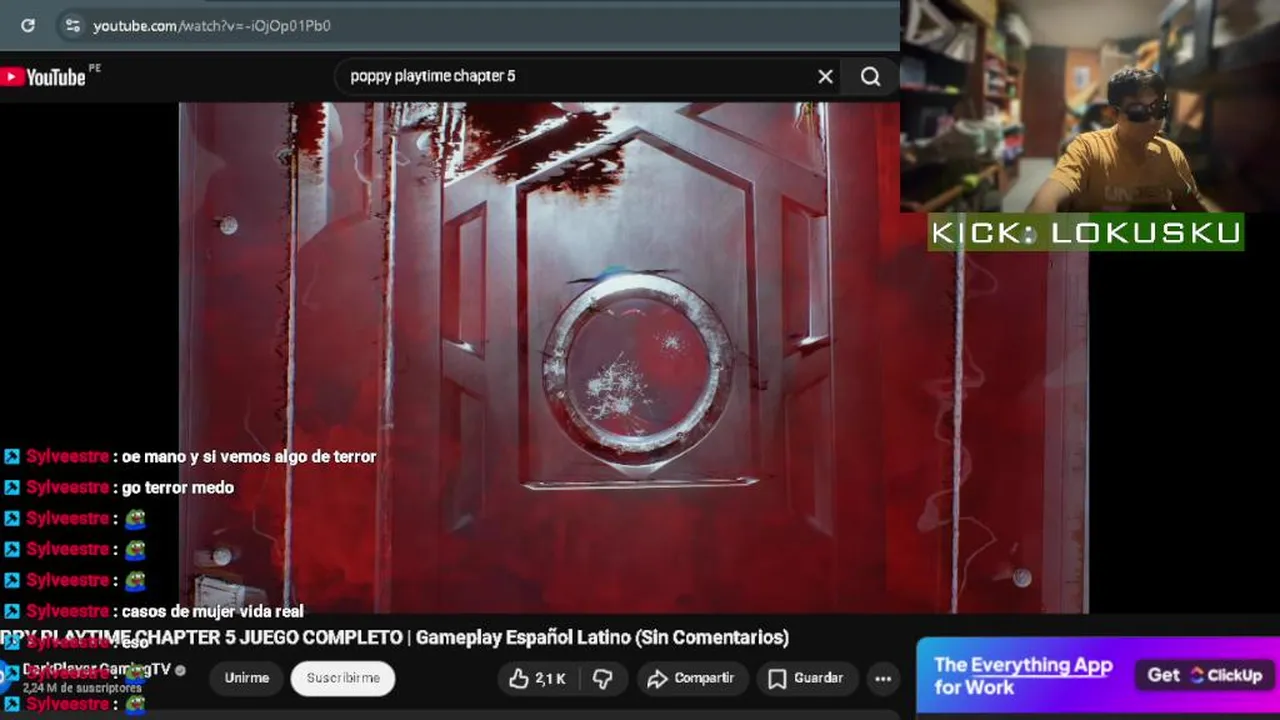The height and width of the screenshot is (720, 1280).
Task: Click the video player area
Action: 633,357
